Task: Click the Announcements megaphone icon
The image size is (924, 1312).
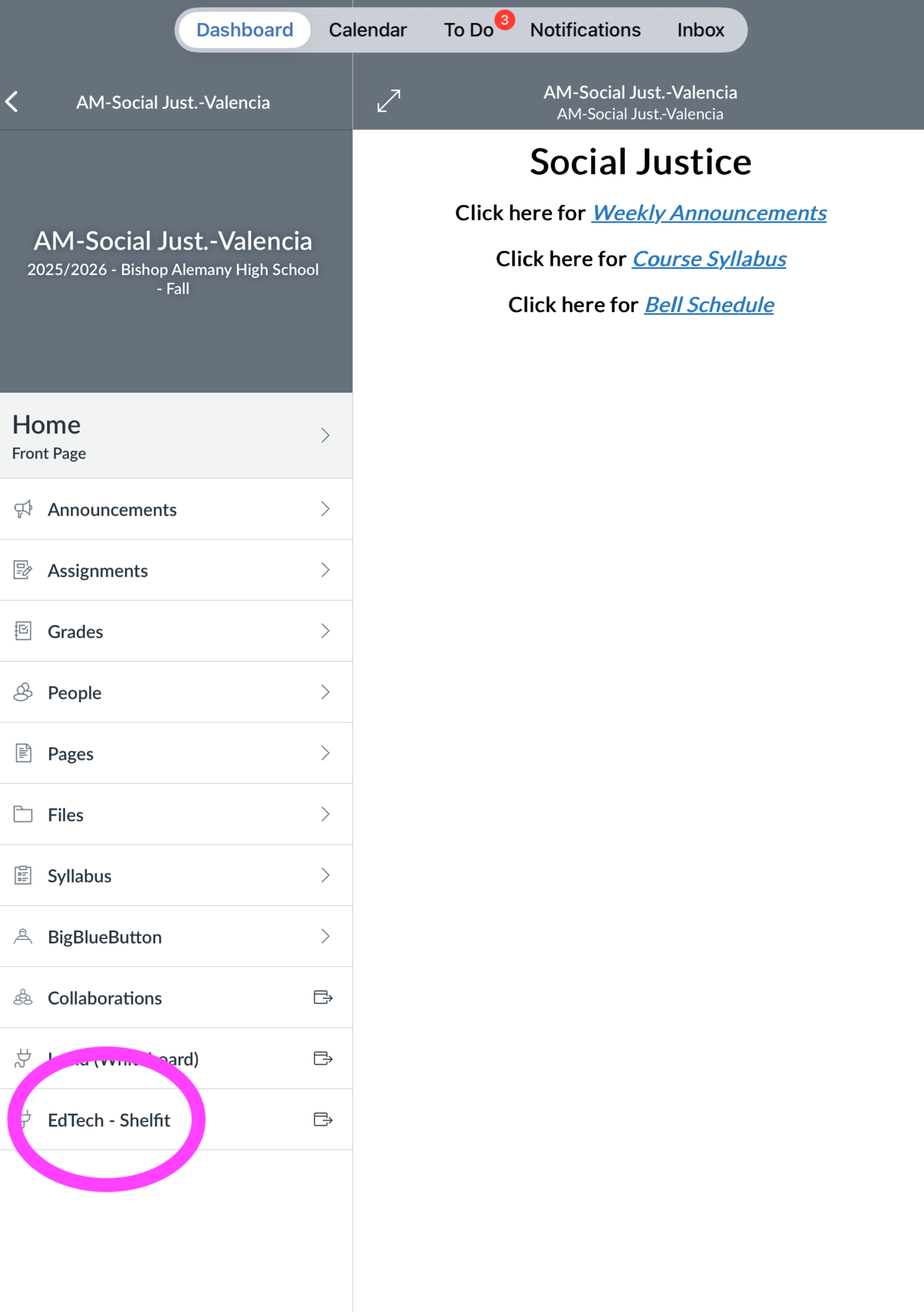Action: click(23, 509)
